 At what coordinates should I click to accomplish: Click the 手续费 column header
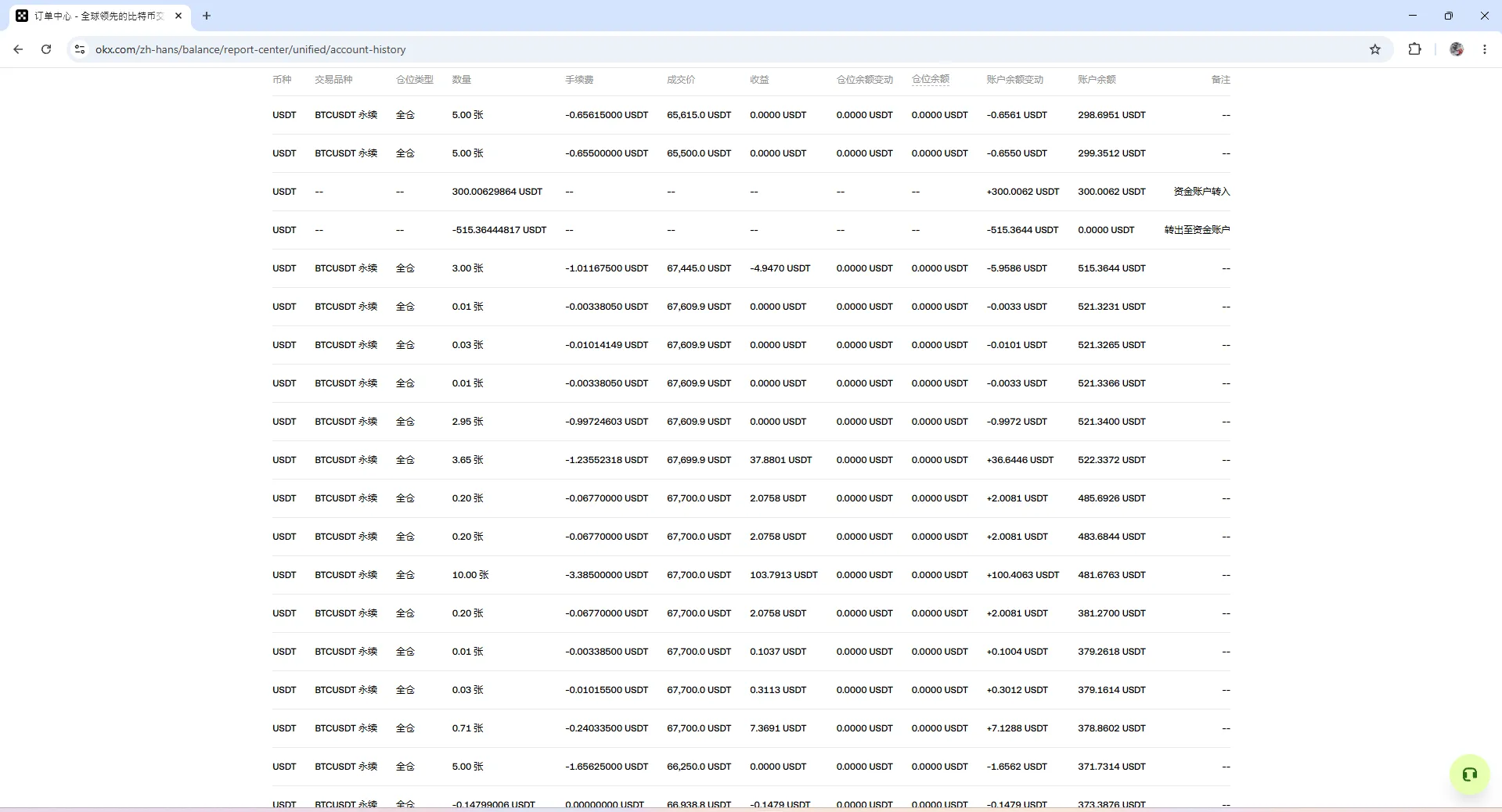coord(579,80)
